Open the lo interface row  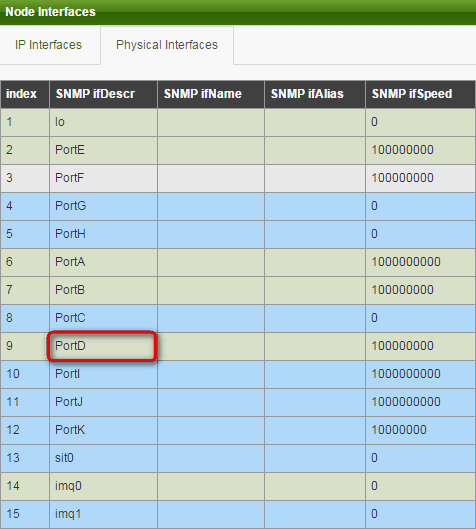pyautogui.click(x=238, y=122)
